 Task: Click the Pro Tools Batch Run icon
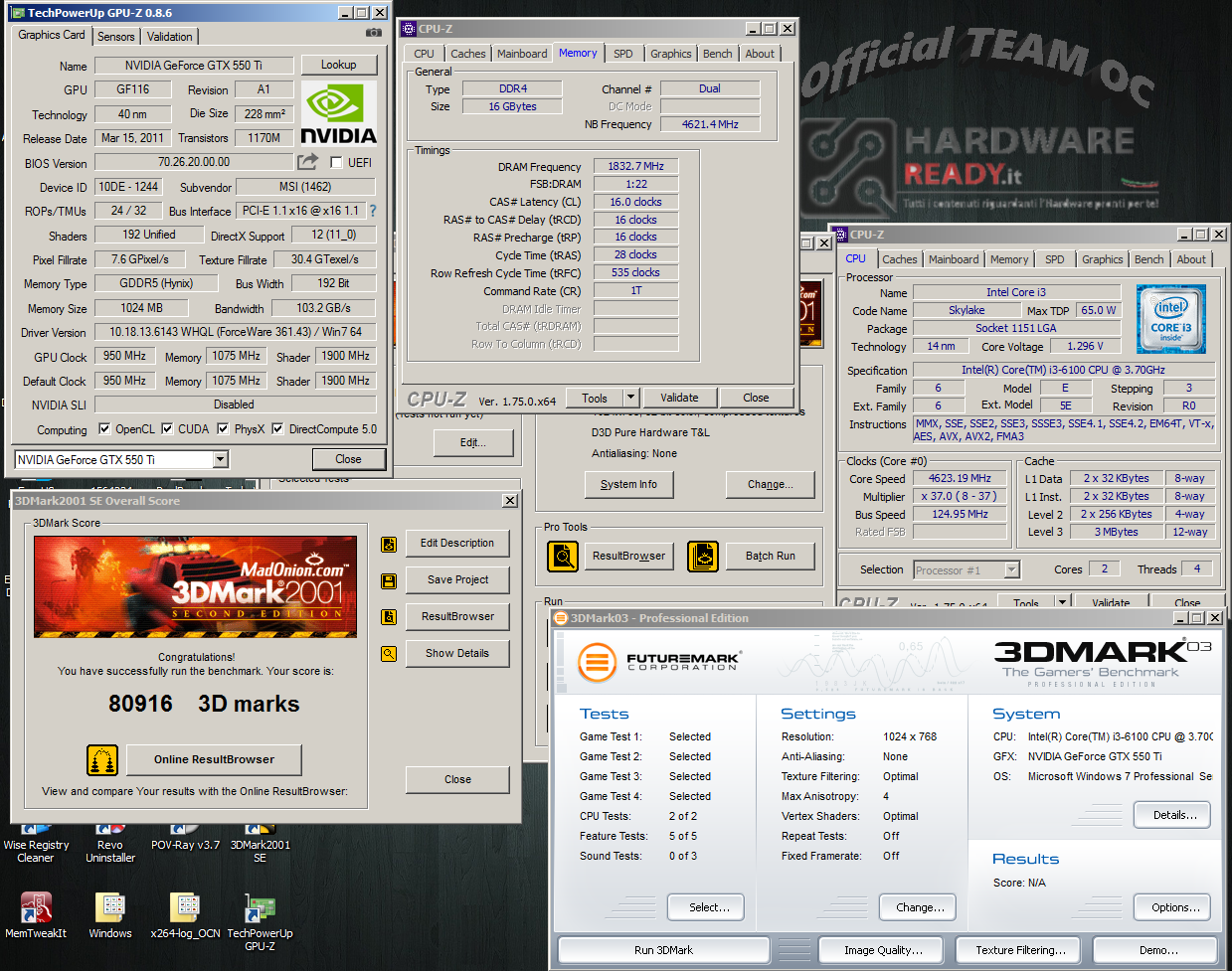702,557
